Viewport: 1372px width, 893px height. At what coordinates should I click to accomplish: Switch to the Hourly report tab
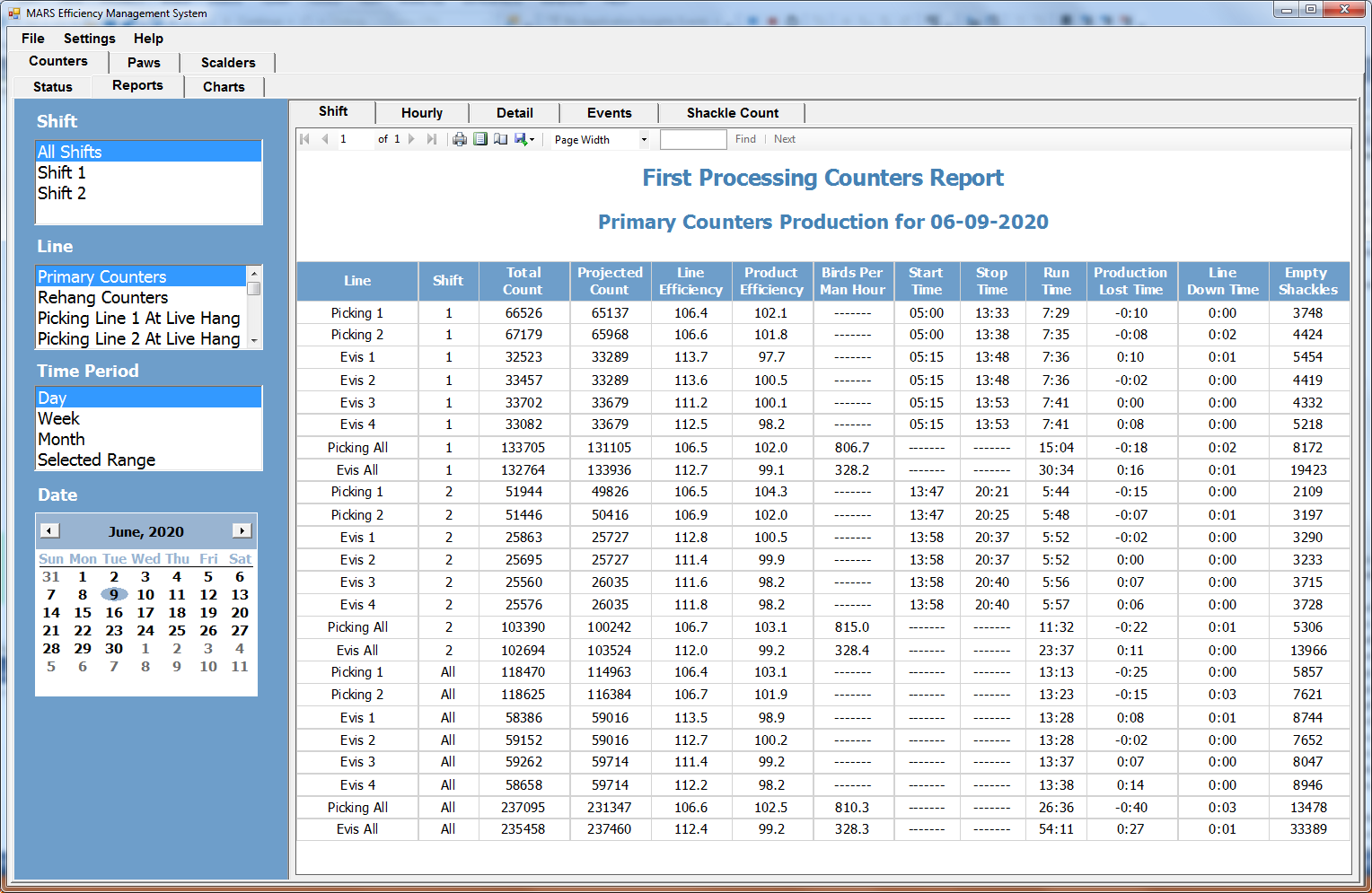click(421, 113)
